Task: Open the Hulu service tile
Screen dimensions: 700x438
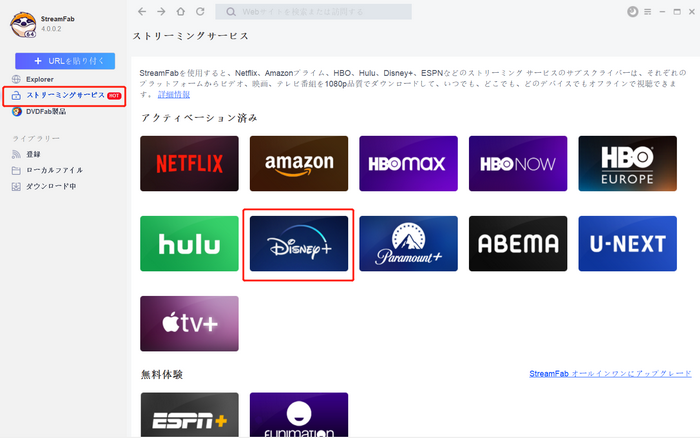Action: pos(189,244)
